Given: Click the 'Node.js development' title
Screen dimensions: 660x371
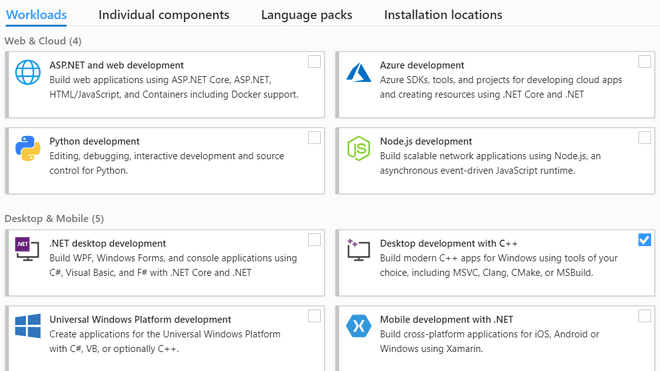Looking at the screenshot, I should (426, 141).
